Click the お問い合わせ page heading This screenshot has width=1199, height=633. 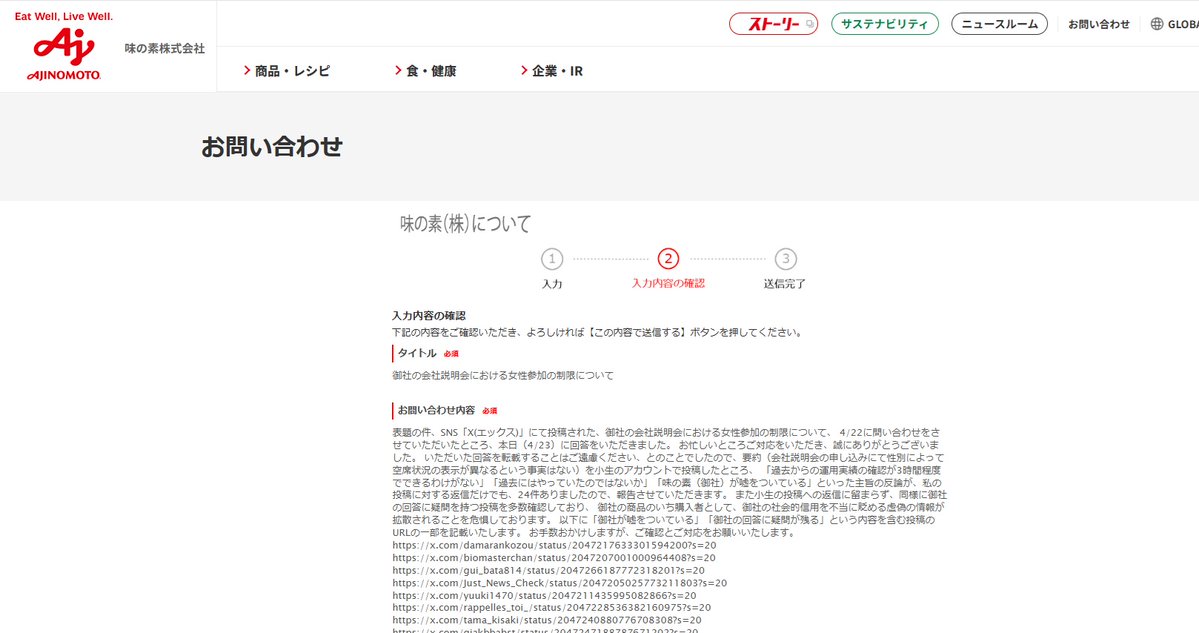pos(271,147)
